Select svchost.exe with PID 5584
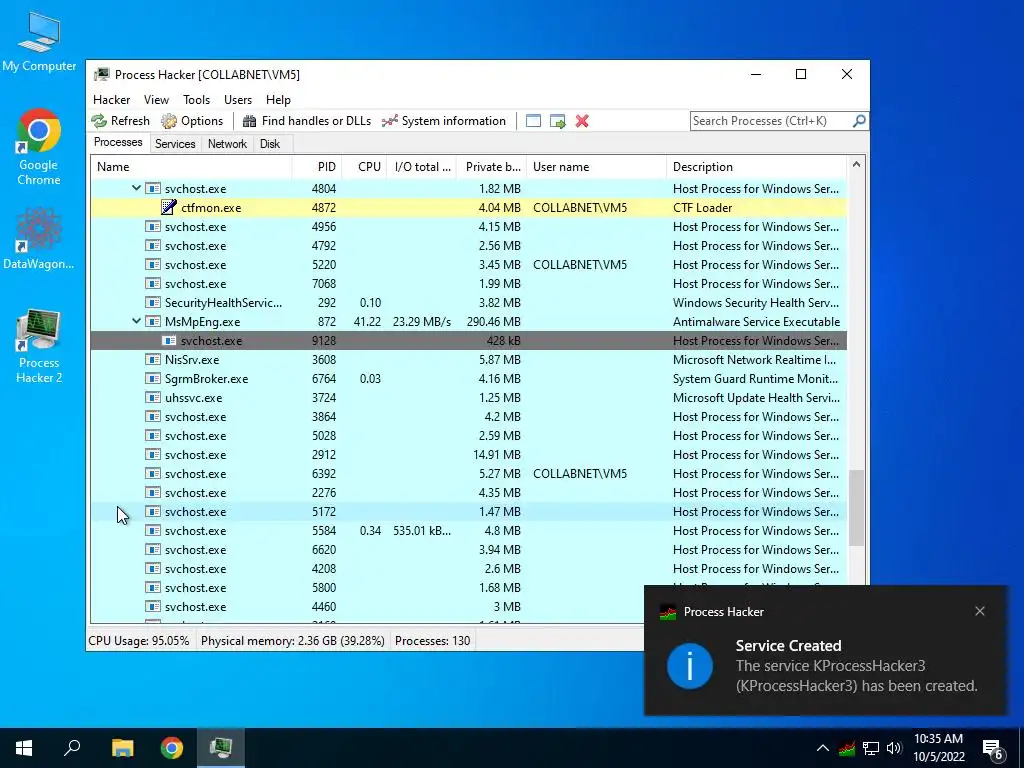The width and height of the screenshot is (1024, 768). point(468,530)
